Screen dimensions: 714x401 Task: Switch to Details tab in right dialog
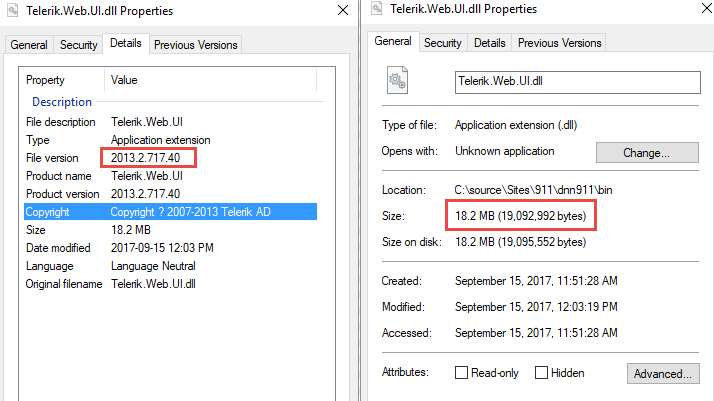pyautogui.click(x=489, y=43)
